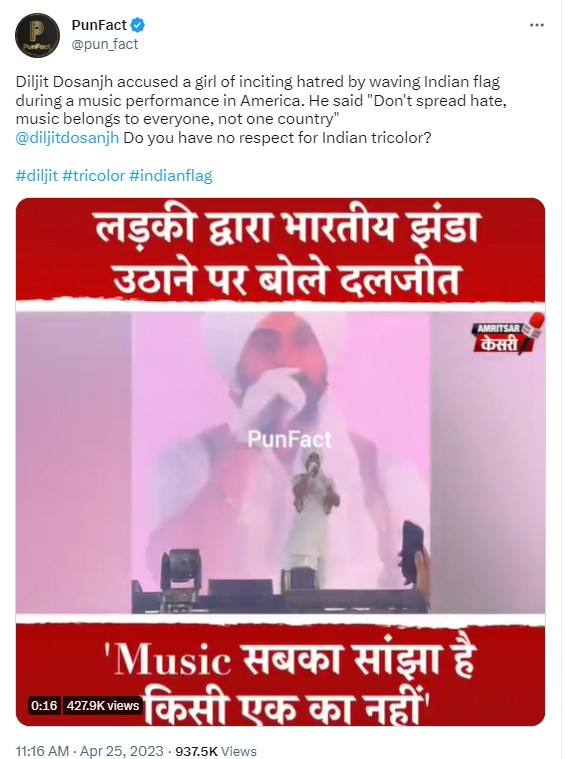Click the Amritsar Kesari logo in the video
Viewport: 565px width, 759px height.
pos(507,335)
